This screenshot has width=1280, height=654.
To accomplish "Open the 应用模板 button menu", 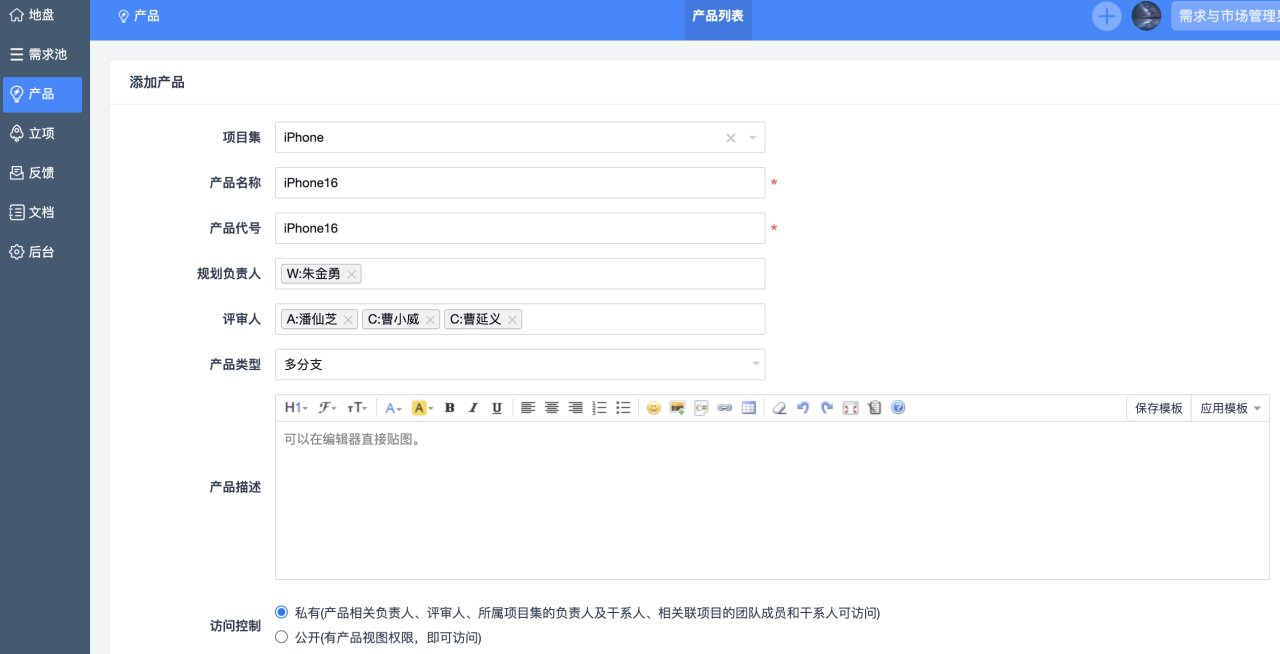I will 1230,408.
